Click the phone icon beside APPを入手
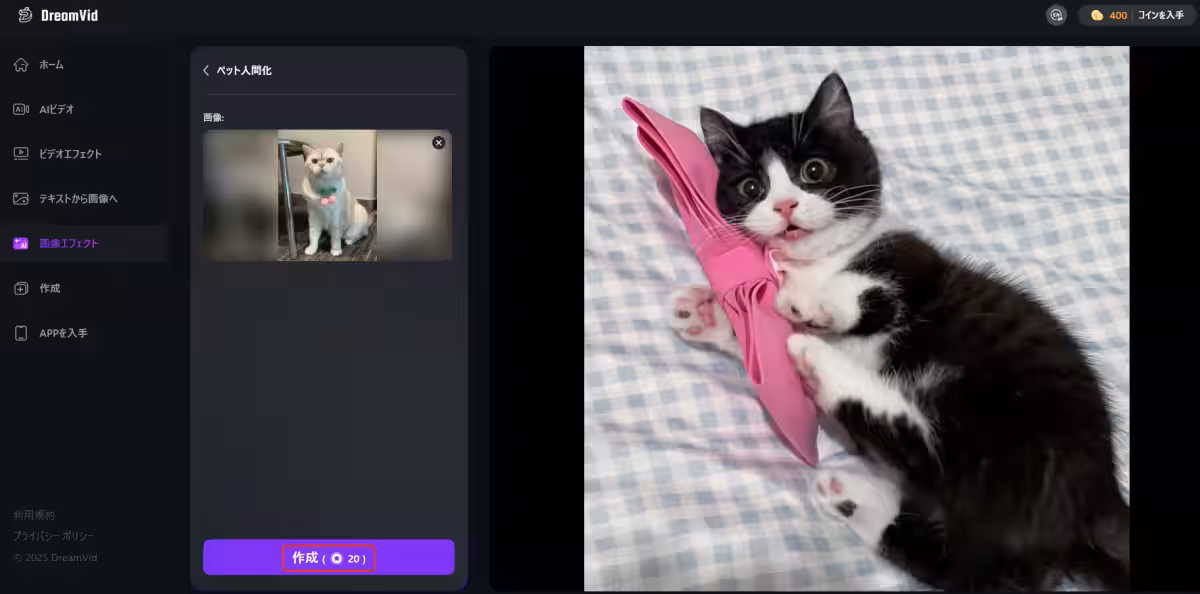This screenshot has width=1200, height=594. (21, 333)
